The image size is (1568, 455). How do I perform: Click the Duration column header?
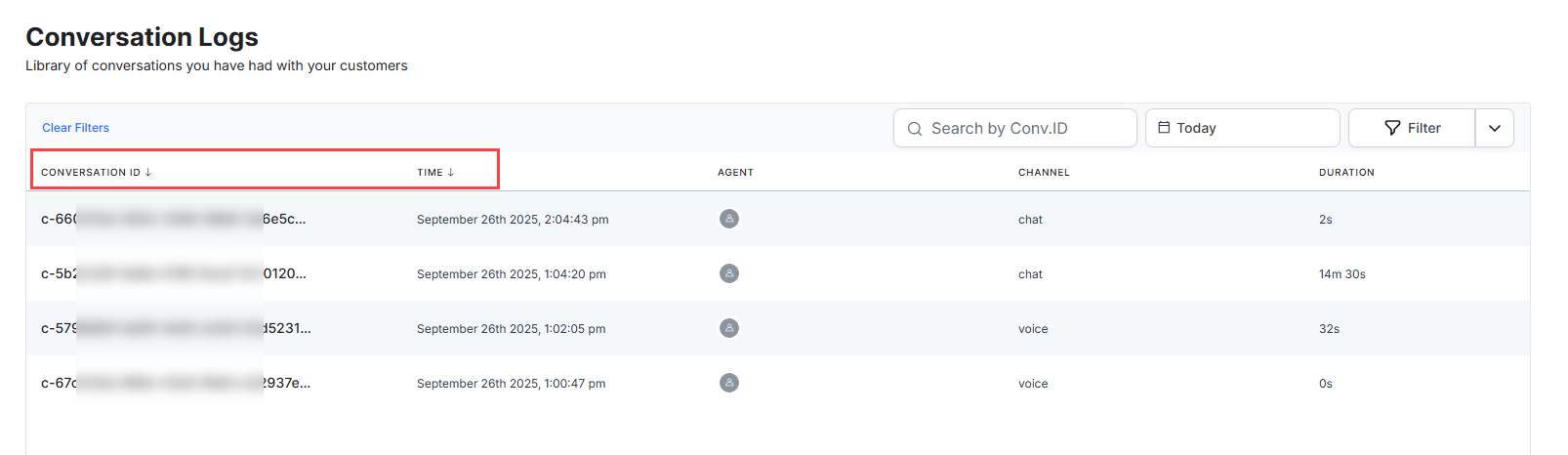pyautogui.click(x=1346, y=172)
